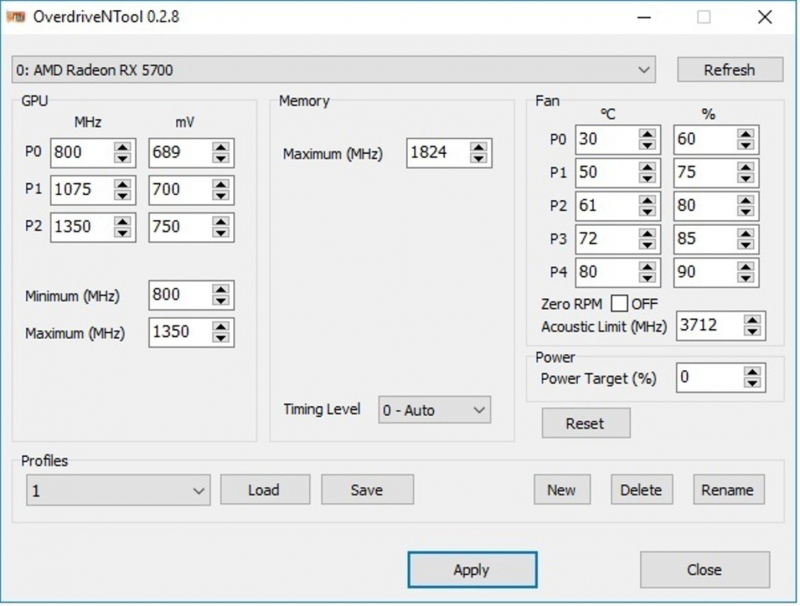Increase Memory Maximum MHz with up arrow
The image size is (800, 606).
pos(479,147)
